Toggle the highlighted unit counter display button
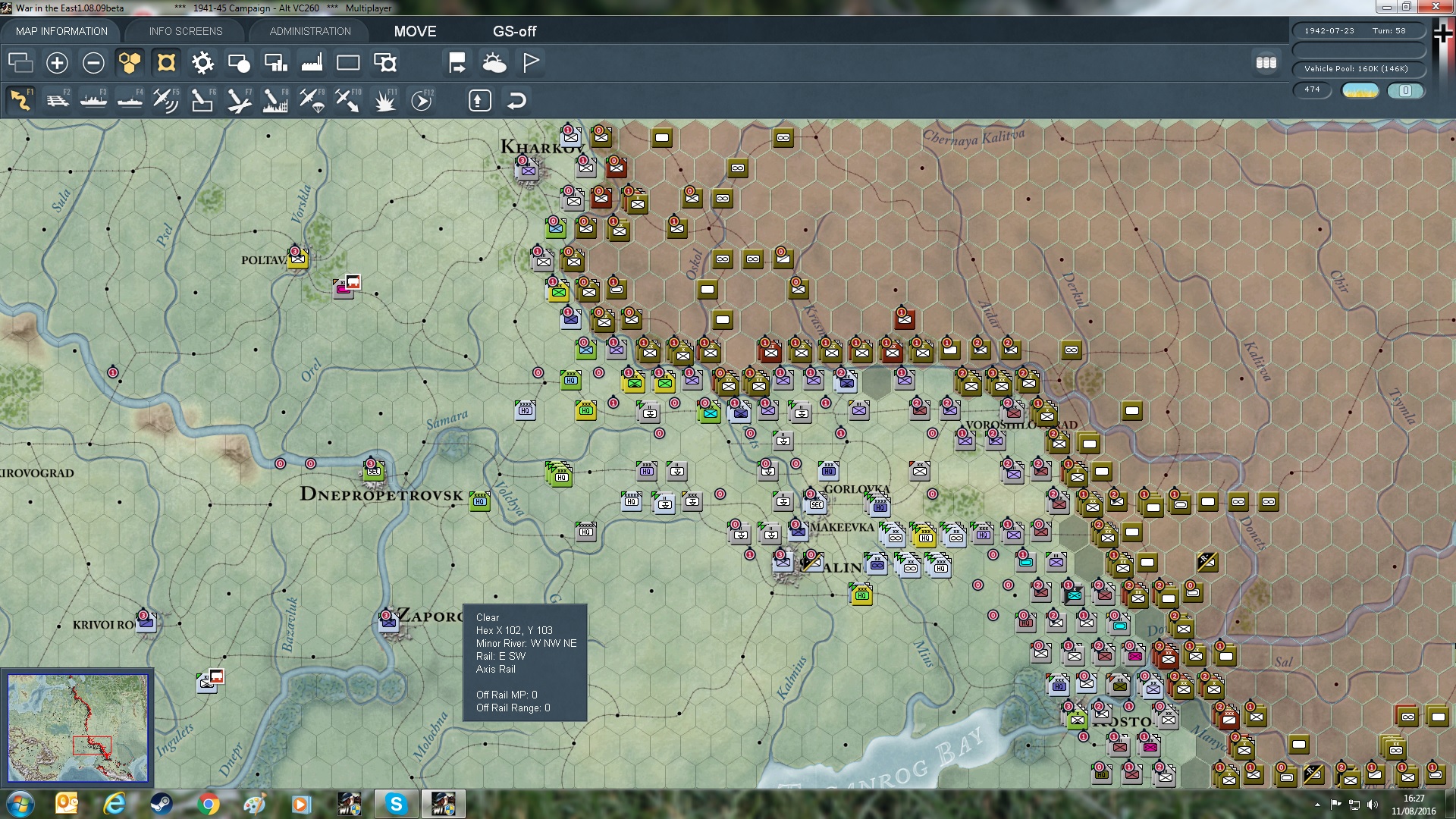This screenshot has width=1456, height=819. 166,63
